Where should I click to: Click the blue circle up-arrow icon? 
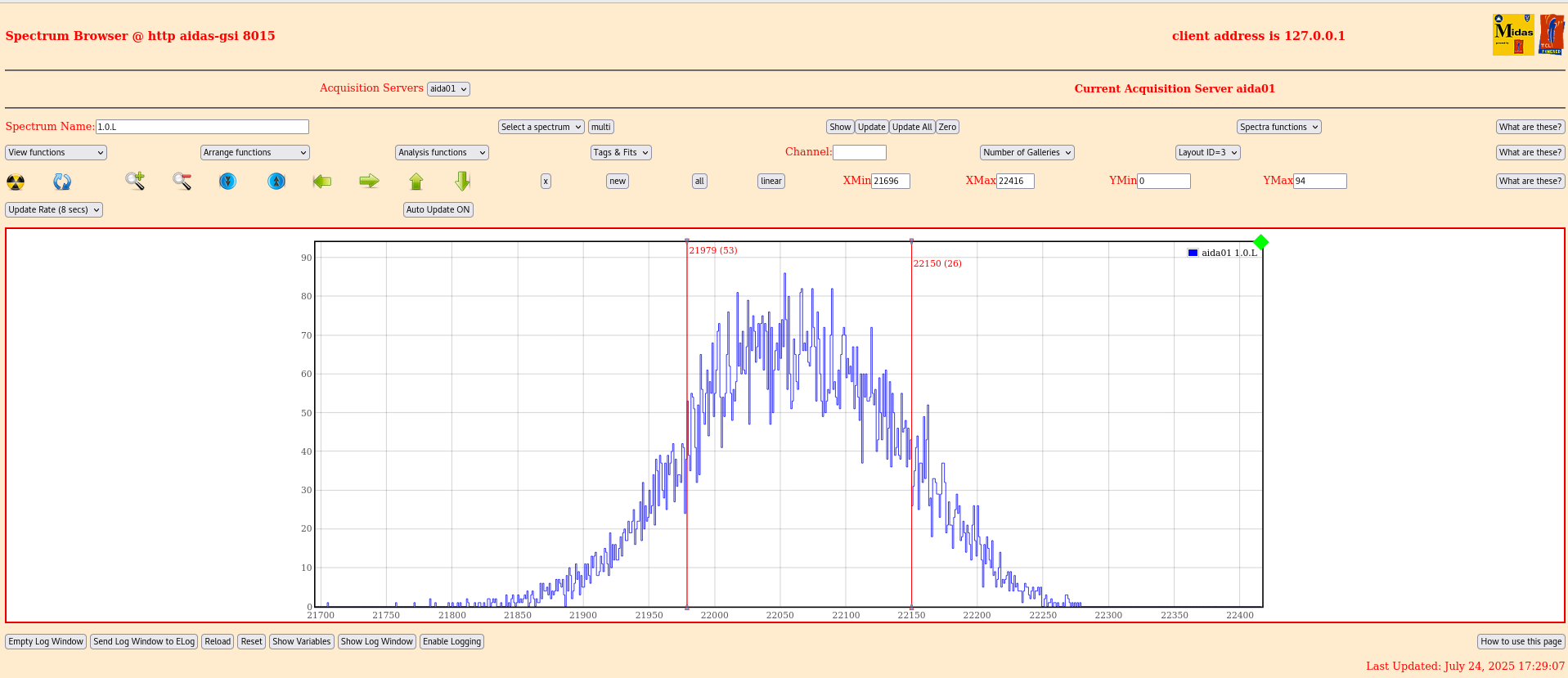(276, 182)
